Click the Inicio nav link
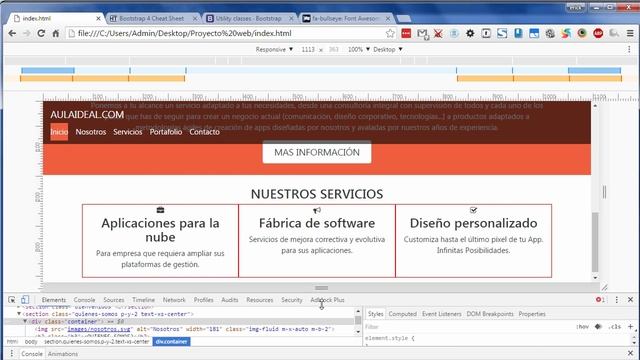The image size is (640, 360). click(x=59, y=132)
